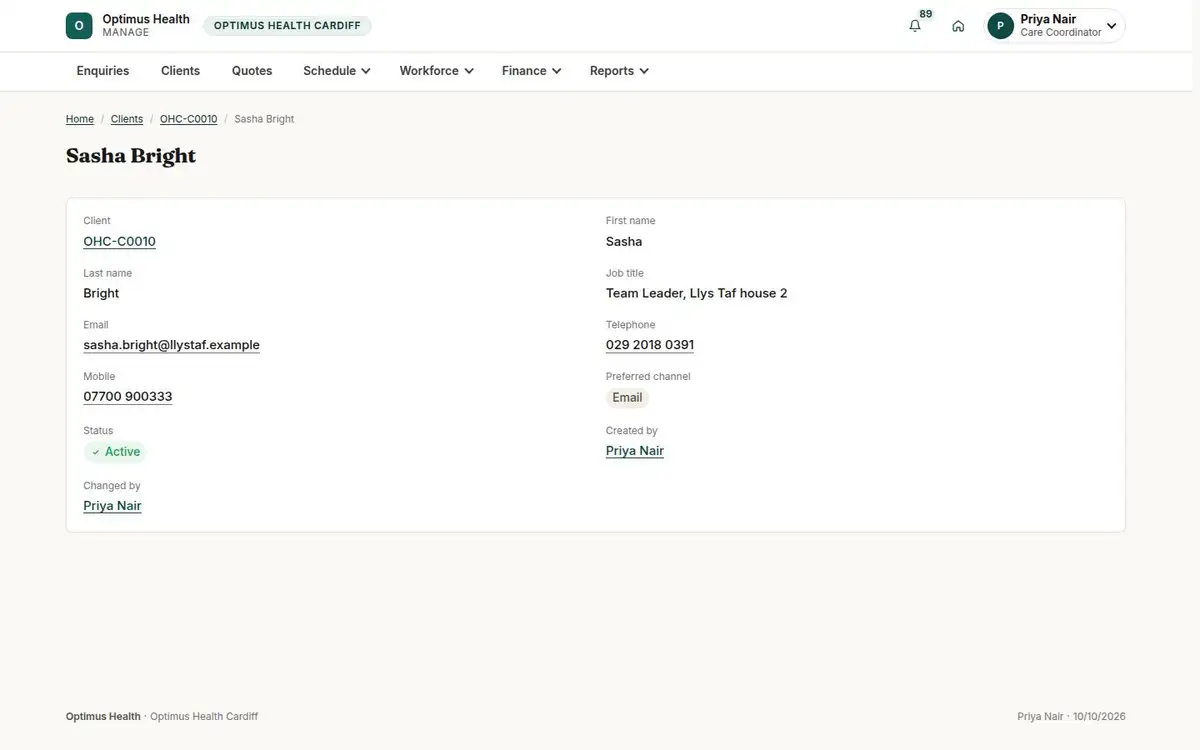Call the telephone number 029 2018 0391

coord(650,345)
